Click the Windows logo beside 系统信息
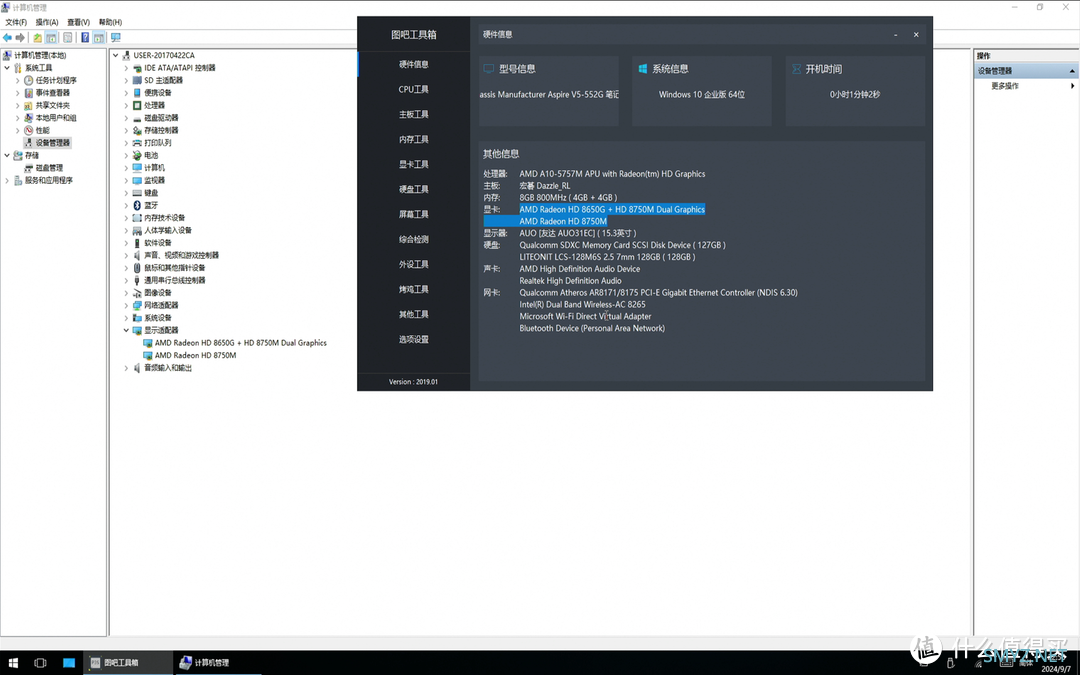Image resolution: width=1080 pixels, height=675 pixels. click(642, 69)
